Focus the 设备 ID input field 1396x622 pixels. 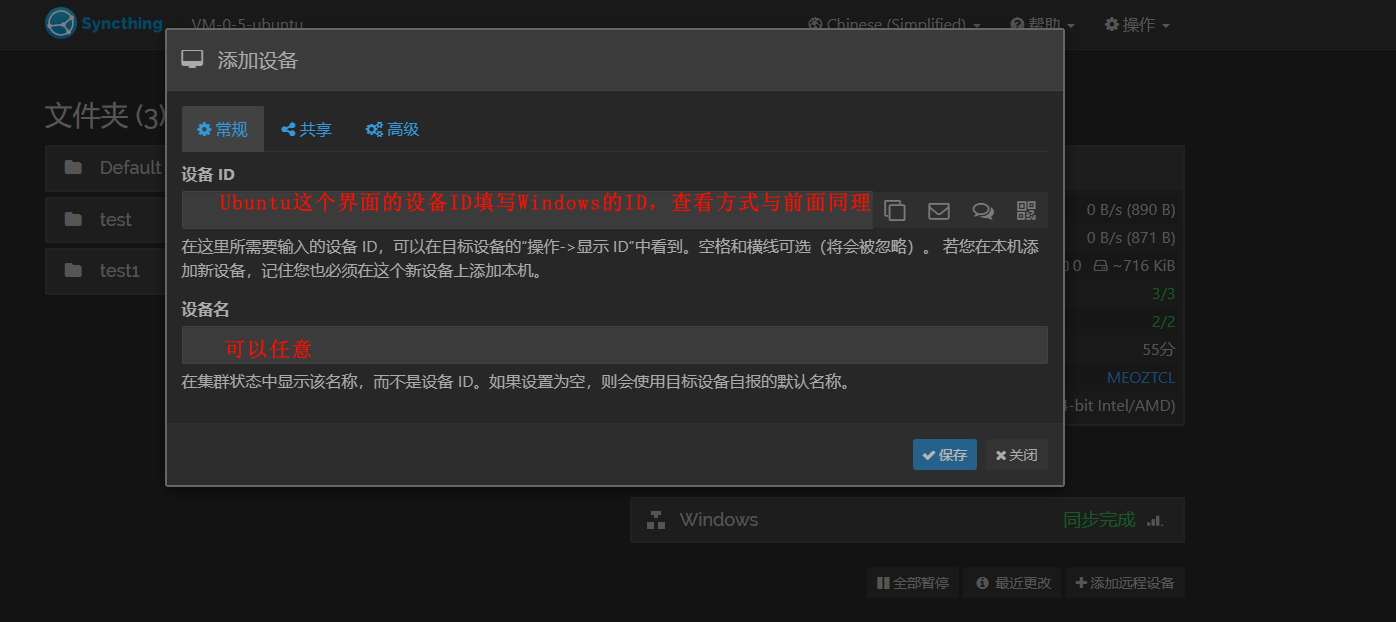coord(528,210)
